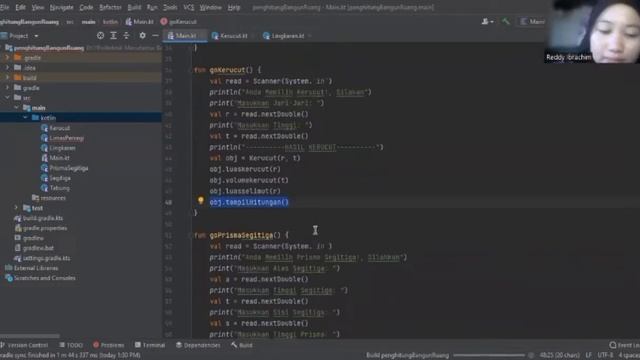Expand the test folder
The width and height of the screenshot is (640, 360).
point(16,208)
